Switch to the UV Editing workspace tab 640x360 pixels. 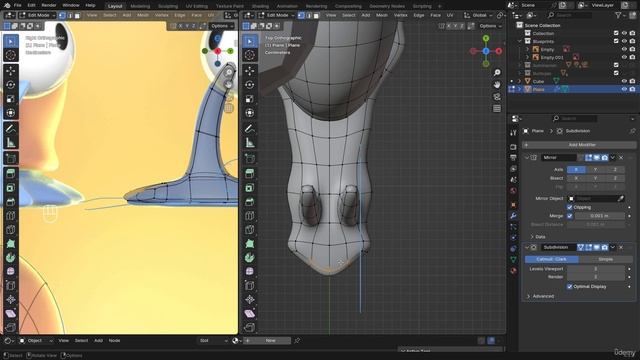point(197,6)
